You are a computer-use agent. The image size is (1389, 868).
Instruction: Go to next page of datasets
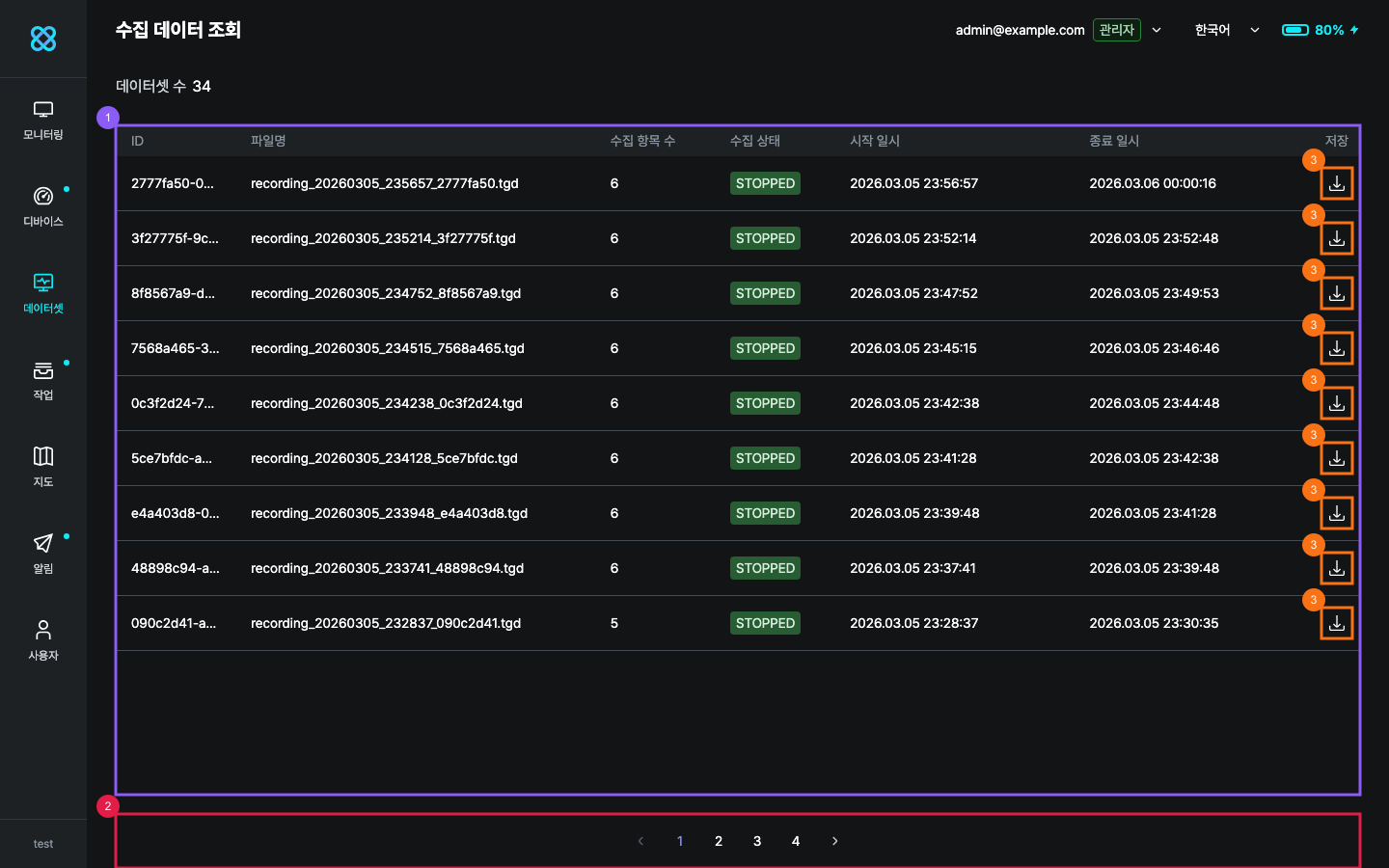[834, 841]
